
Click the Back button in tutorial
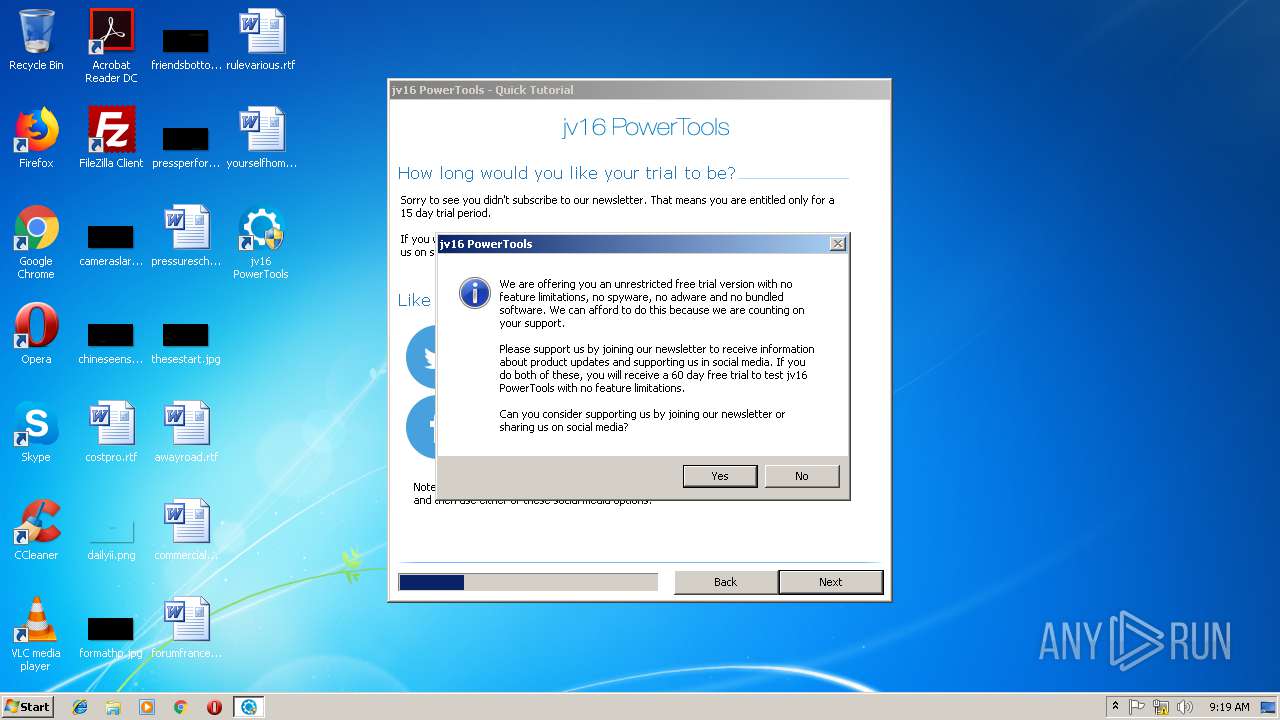tap(725, 582)
